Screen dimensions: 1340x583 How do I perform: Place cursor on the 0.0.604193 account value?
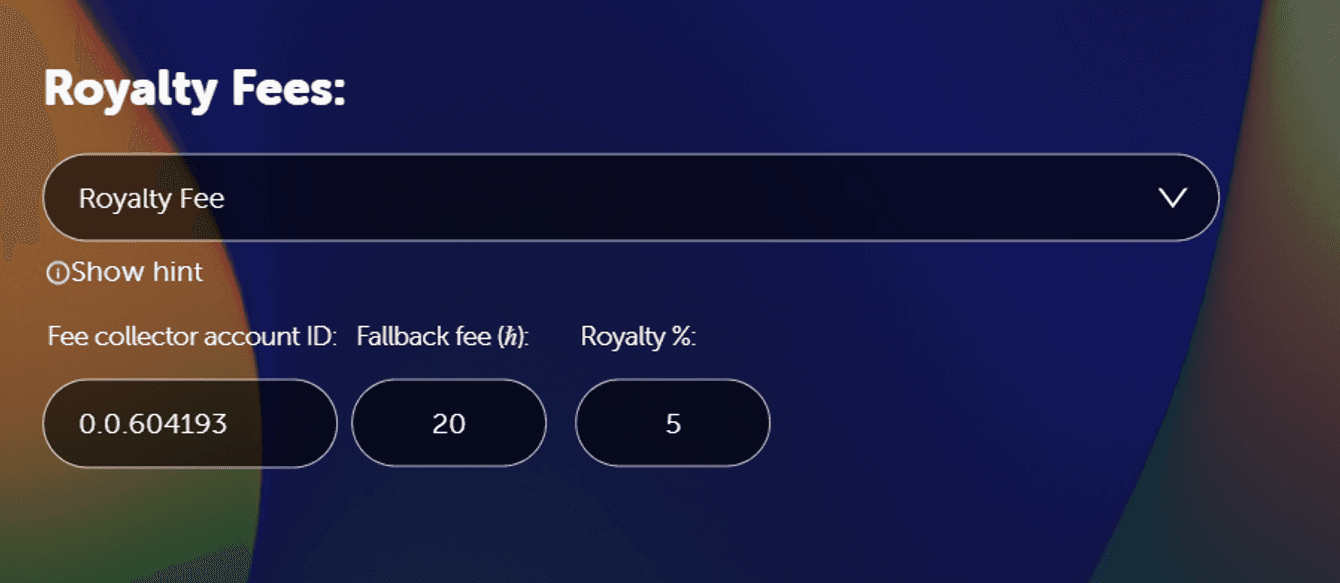(x=153, y=424)
